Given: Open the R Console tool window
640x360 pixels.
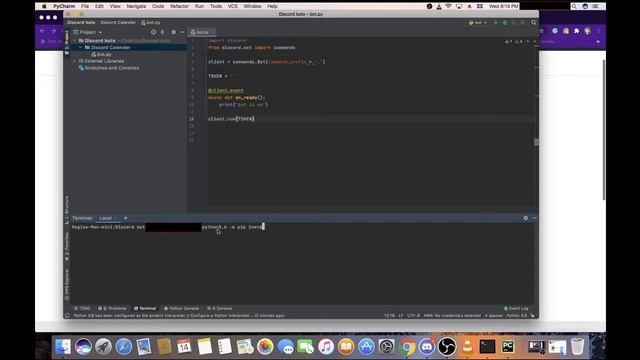Looking at the screenshot, I should point(220,309).
